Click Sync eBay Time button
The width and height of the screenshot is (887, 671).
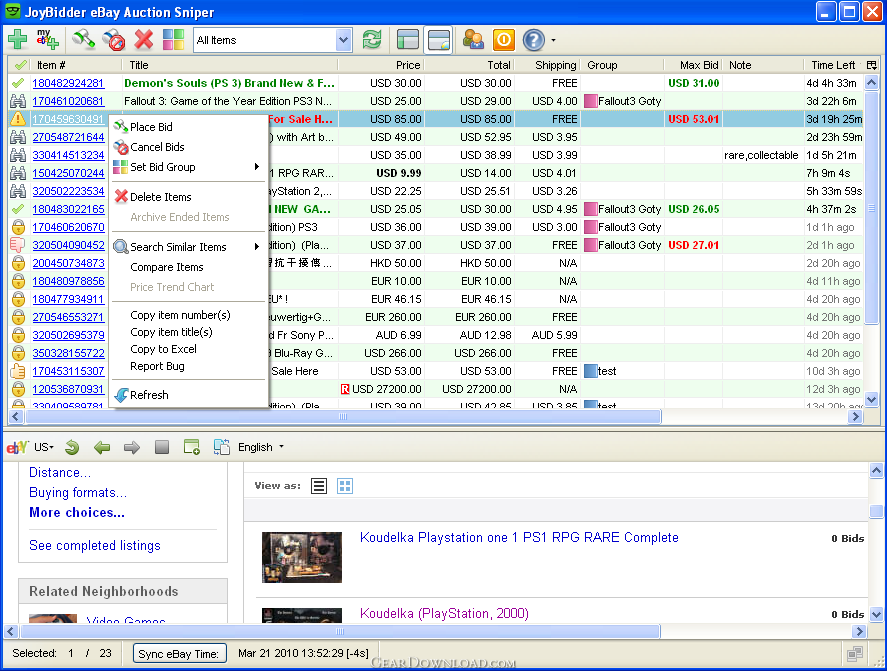click(179, 653)
